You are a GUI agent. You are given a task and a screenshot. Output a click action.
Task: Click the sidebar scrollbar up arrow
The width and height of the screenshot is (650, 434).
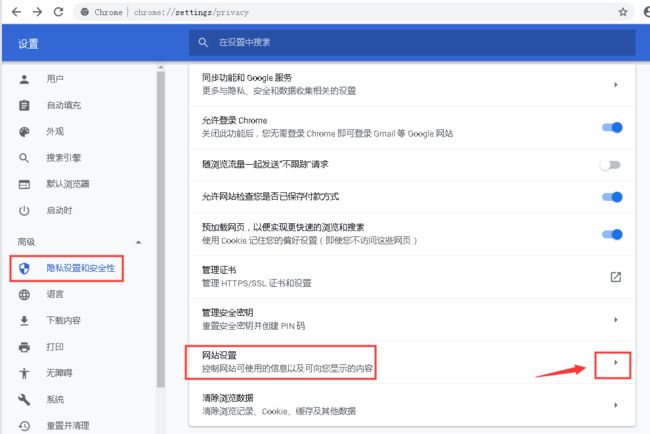click(161, 68)
